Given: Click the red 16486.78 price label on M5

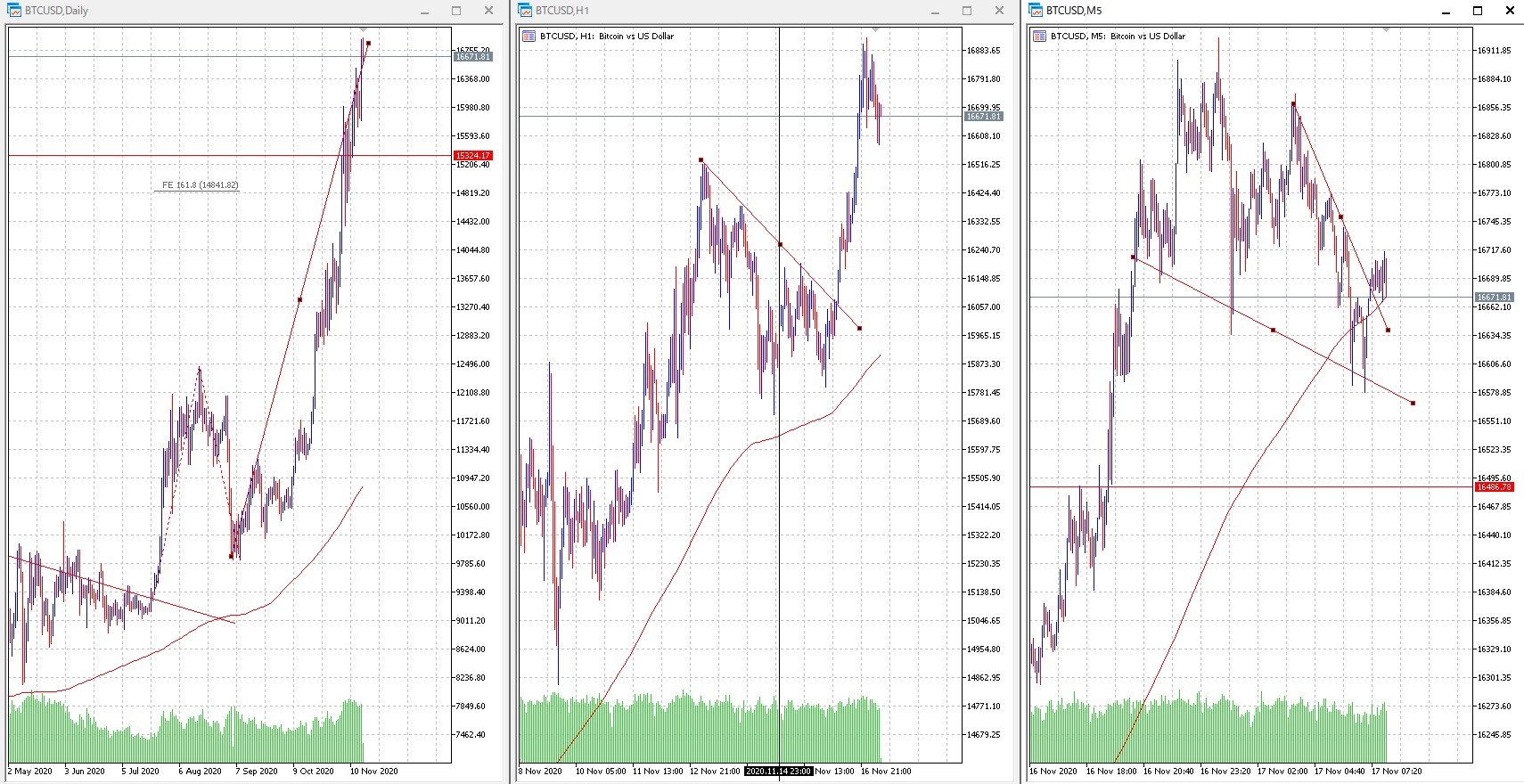Looking at the screenshot, I should click(1494, 487).
